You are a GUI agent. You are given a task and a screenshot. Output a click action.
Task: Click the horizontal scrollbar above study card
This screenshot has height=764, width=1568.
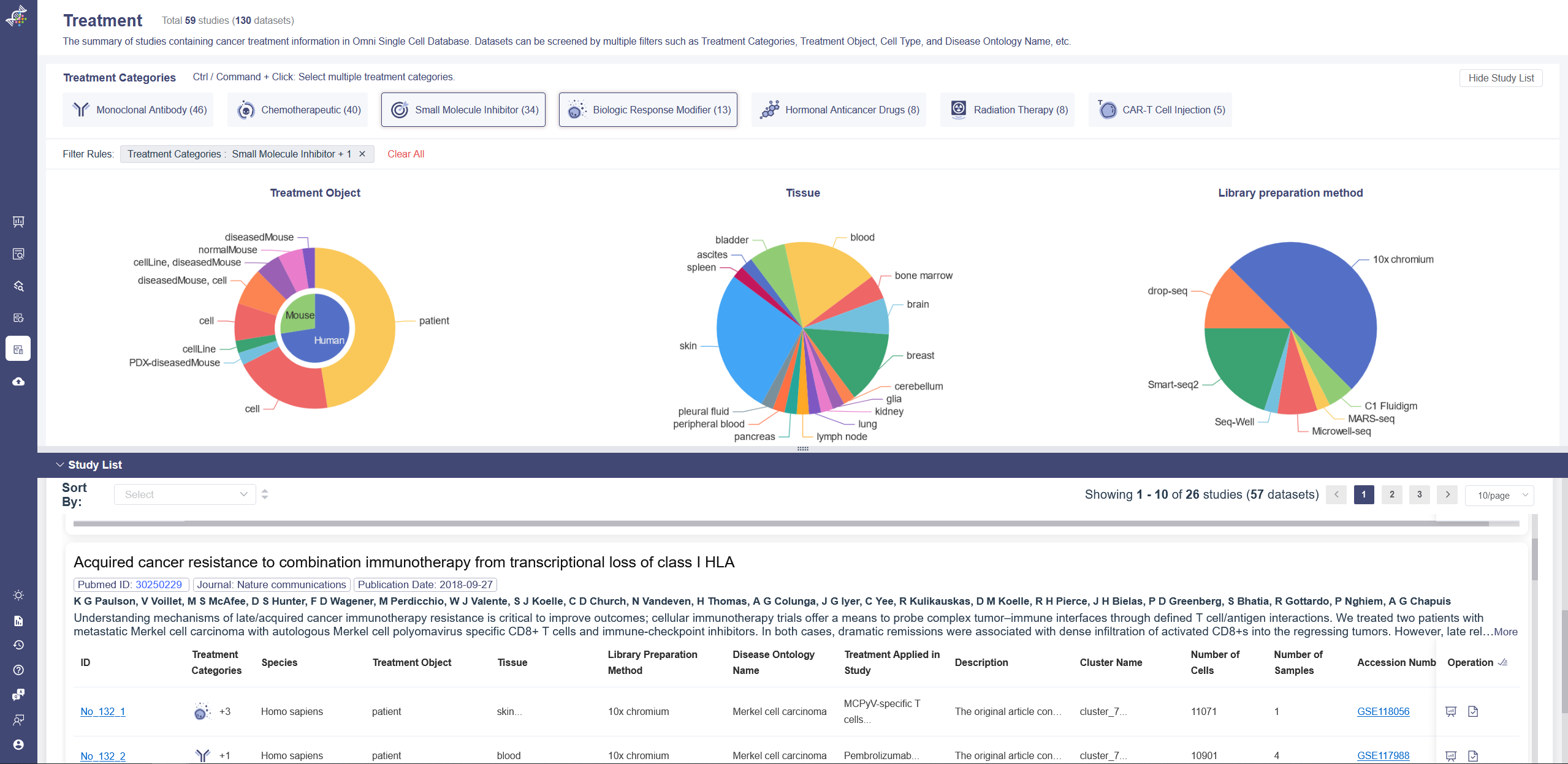[x=780, y=524]
